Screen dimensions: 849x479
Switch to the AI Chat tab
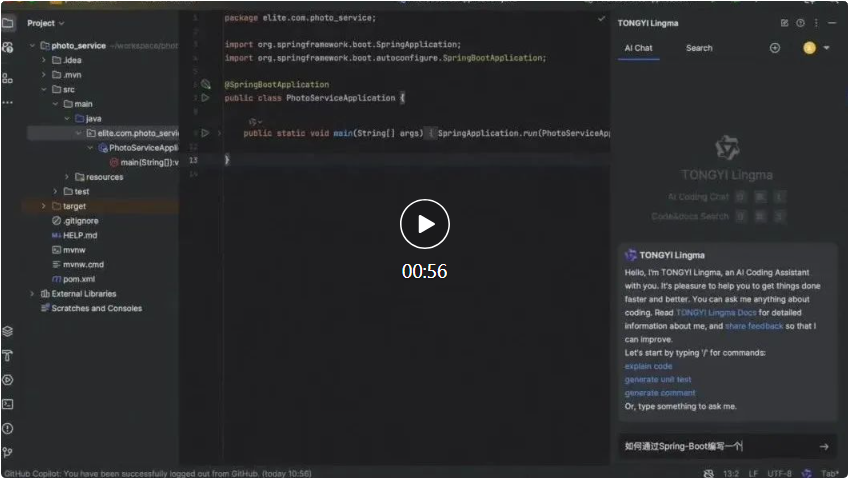[x=638, y=48]
